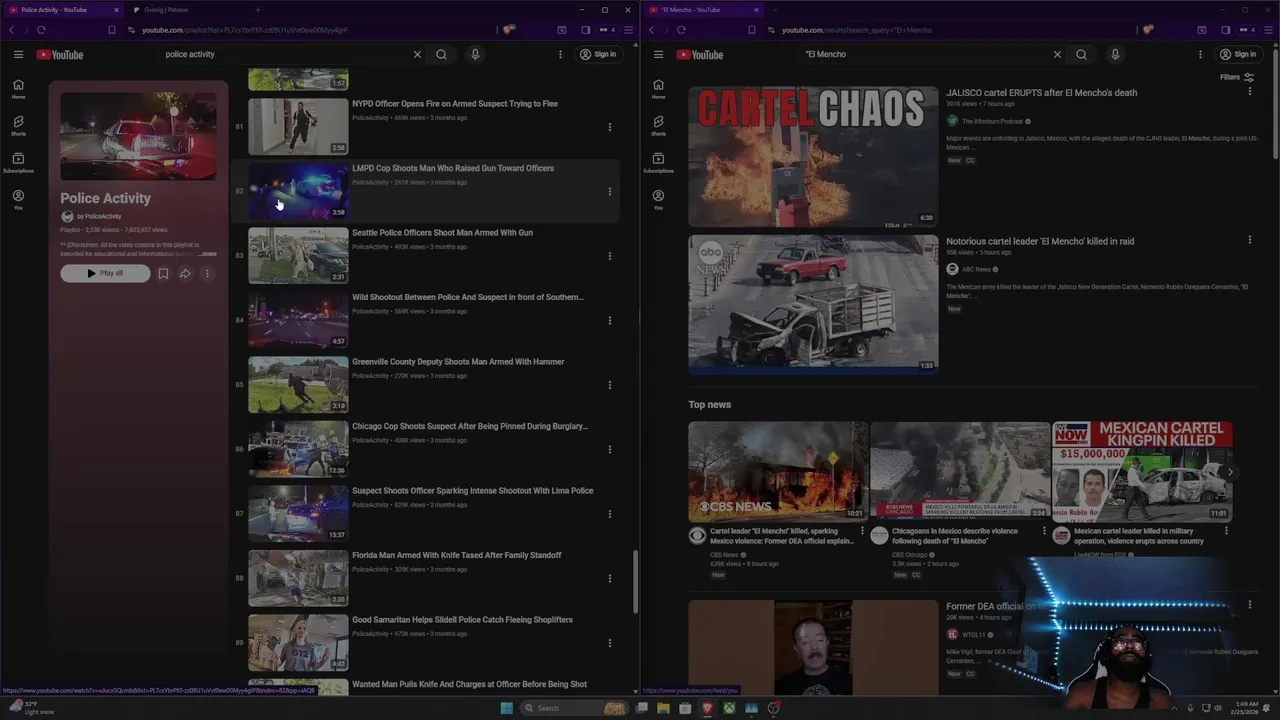Open Shorts in left YouTube sidebar
Image resolution: width=1280 pixels, height=720 pixels.
coord(18,126)
